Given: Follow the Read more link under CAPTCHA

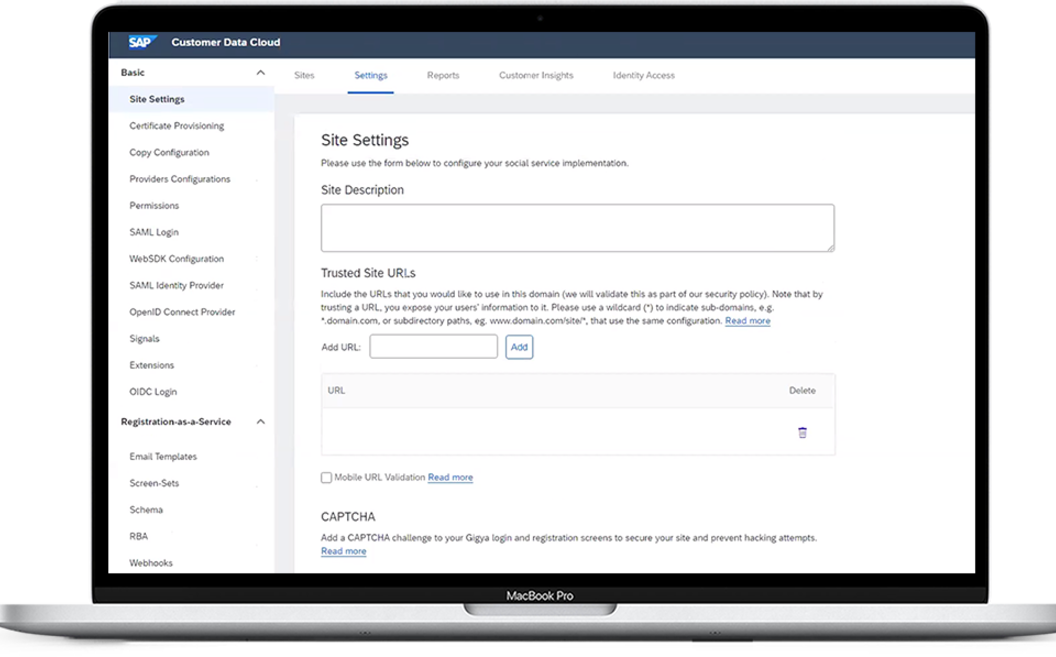Looking at the screenshot, I should point(343,552).
